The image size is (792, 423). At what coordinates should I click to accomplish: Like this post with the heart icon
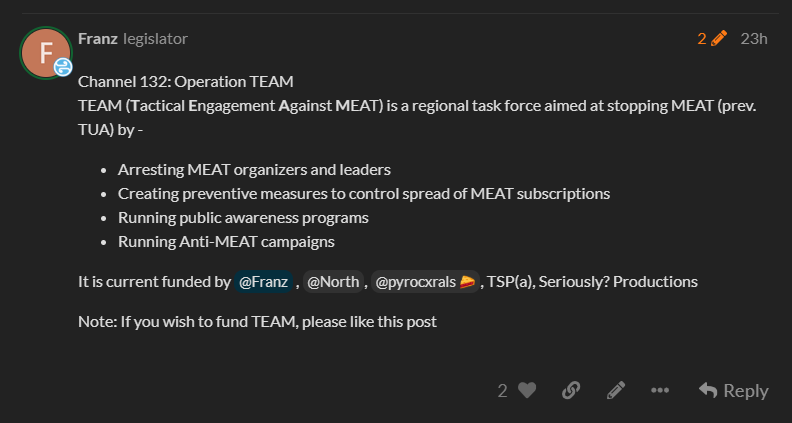click(x=527, y=390)
